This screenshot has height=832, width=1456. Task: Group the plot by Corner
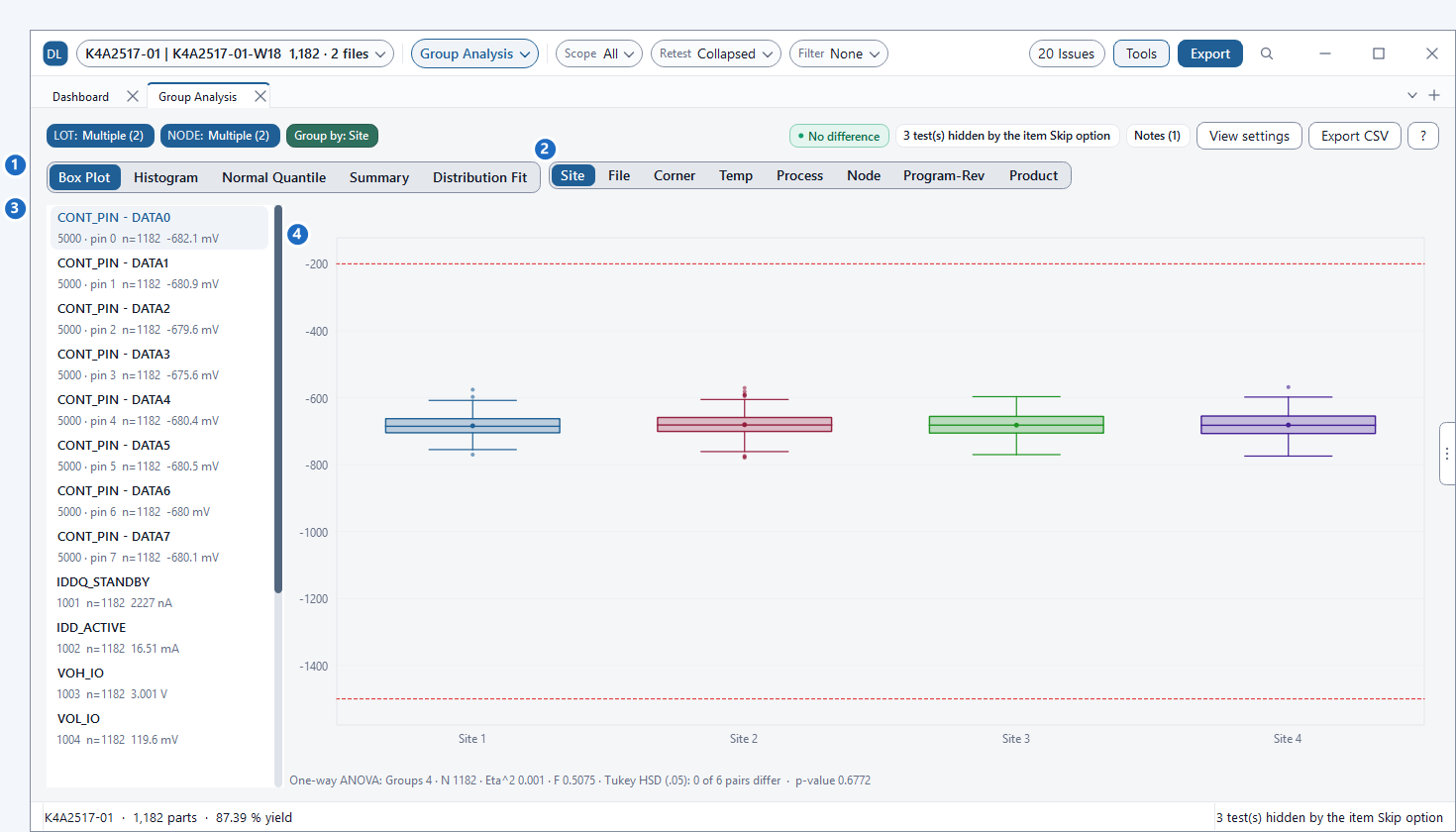click(x=675, y=175)
